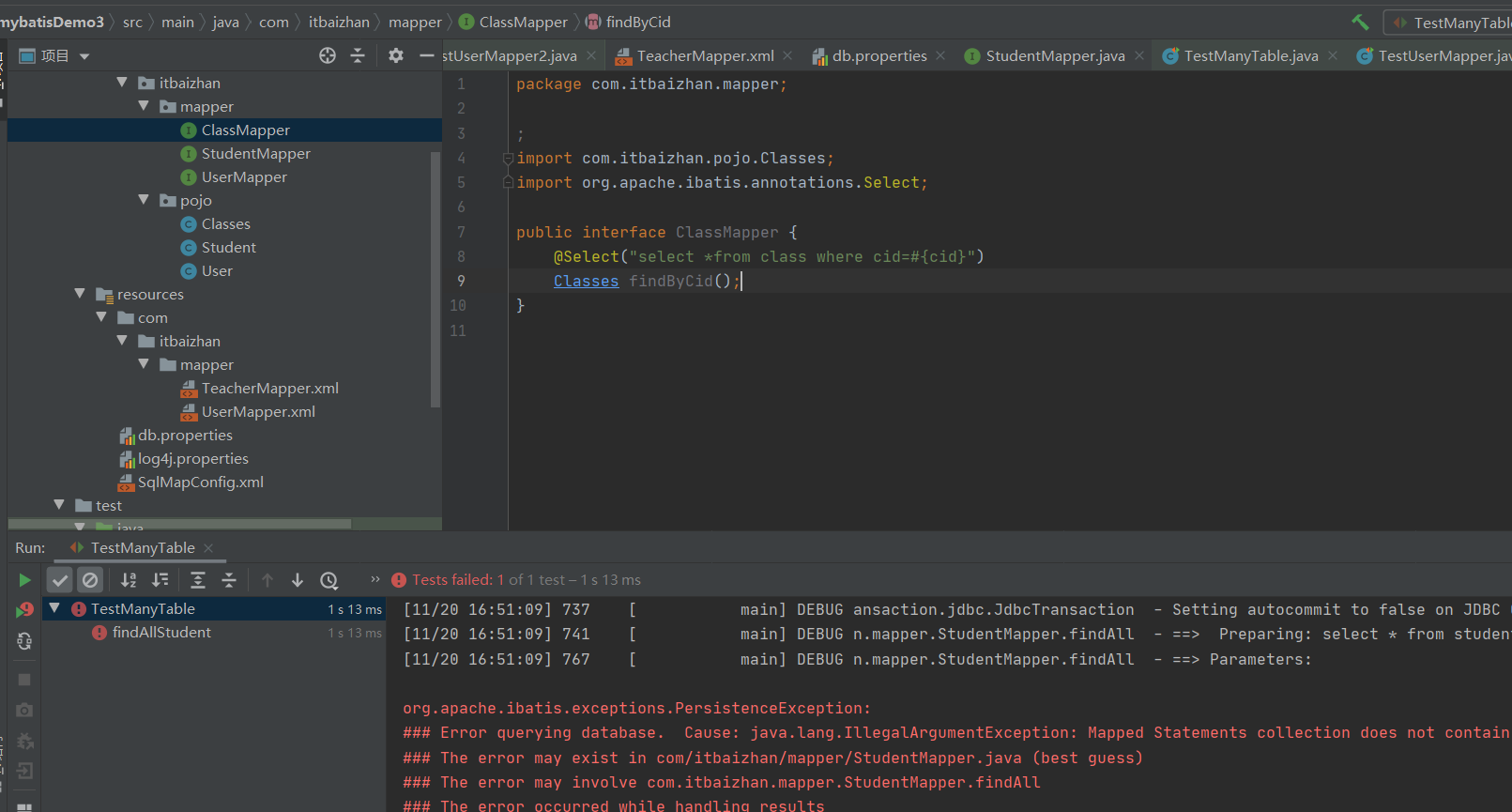Close the db.properties tab

pyautogui.click(x=940, y=55)
